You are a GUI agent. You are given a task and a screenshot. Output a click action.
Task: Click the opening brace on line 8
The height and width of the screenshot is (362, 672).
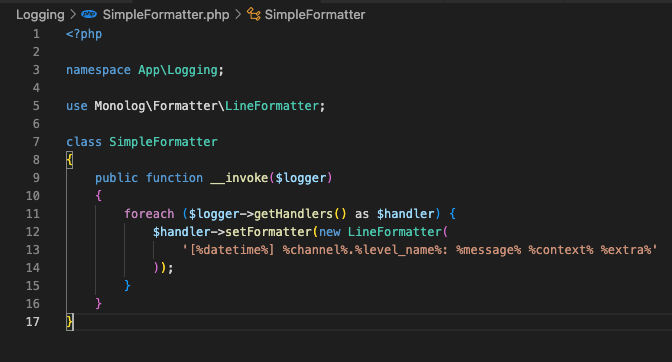pos(69,160)
